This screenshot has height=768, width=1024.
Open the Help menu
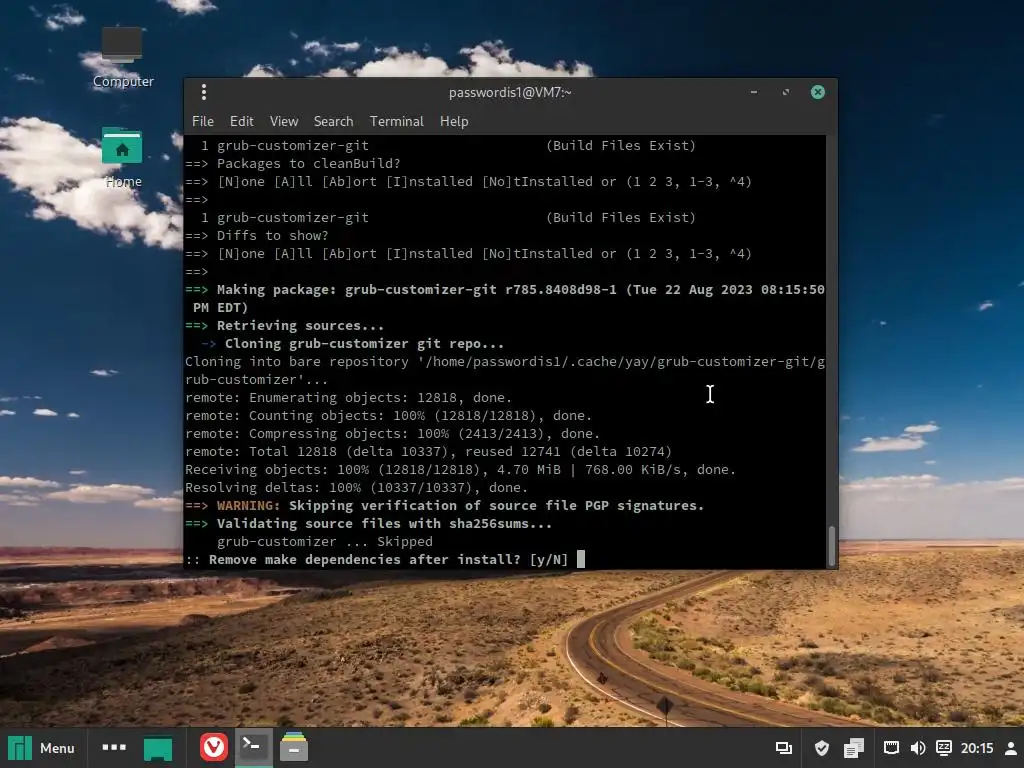point(454,121)
